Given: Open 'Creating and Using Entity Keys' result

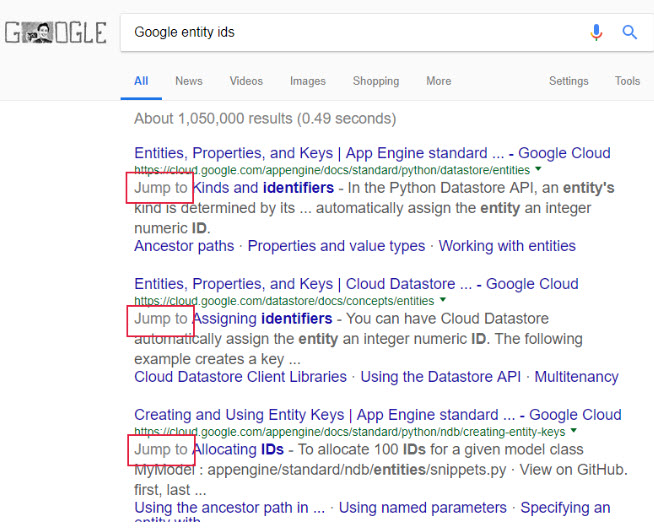Looking at the screenshot, I should (377, 415).
